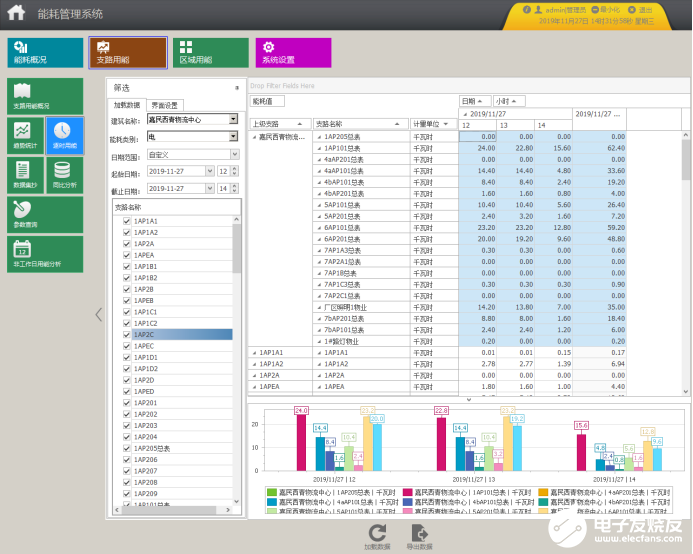Image resolution: width=693 pixels, height=554 pixels.
Task: Uncheck the 1AP201 branch checkbox
Action: tap(126, 403)
